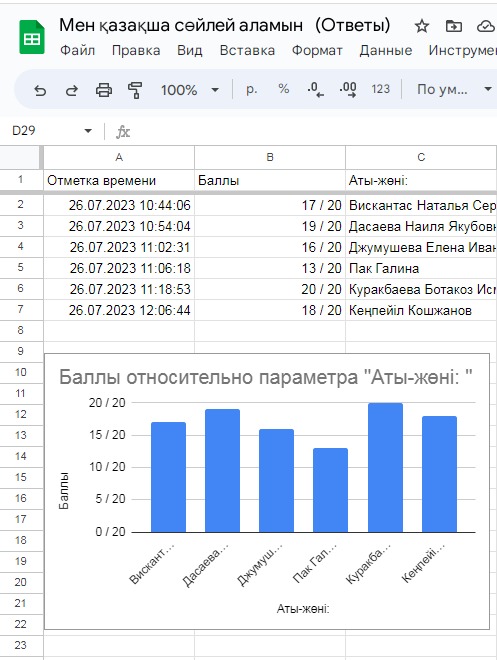Move document using folder icon
Viewport: 497px width, 660px height.
pyautogui.click(x=454, y=27)
